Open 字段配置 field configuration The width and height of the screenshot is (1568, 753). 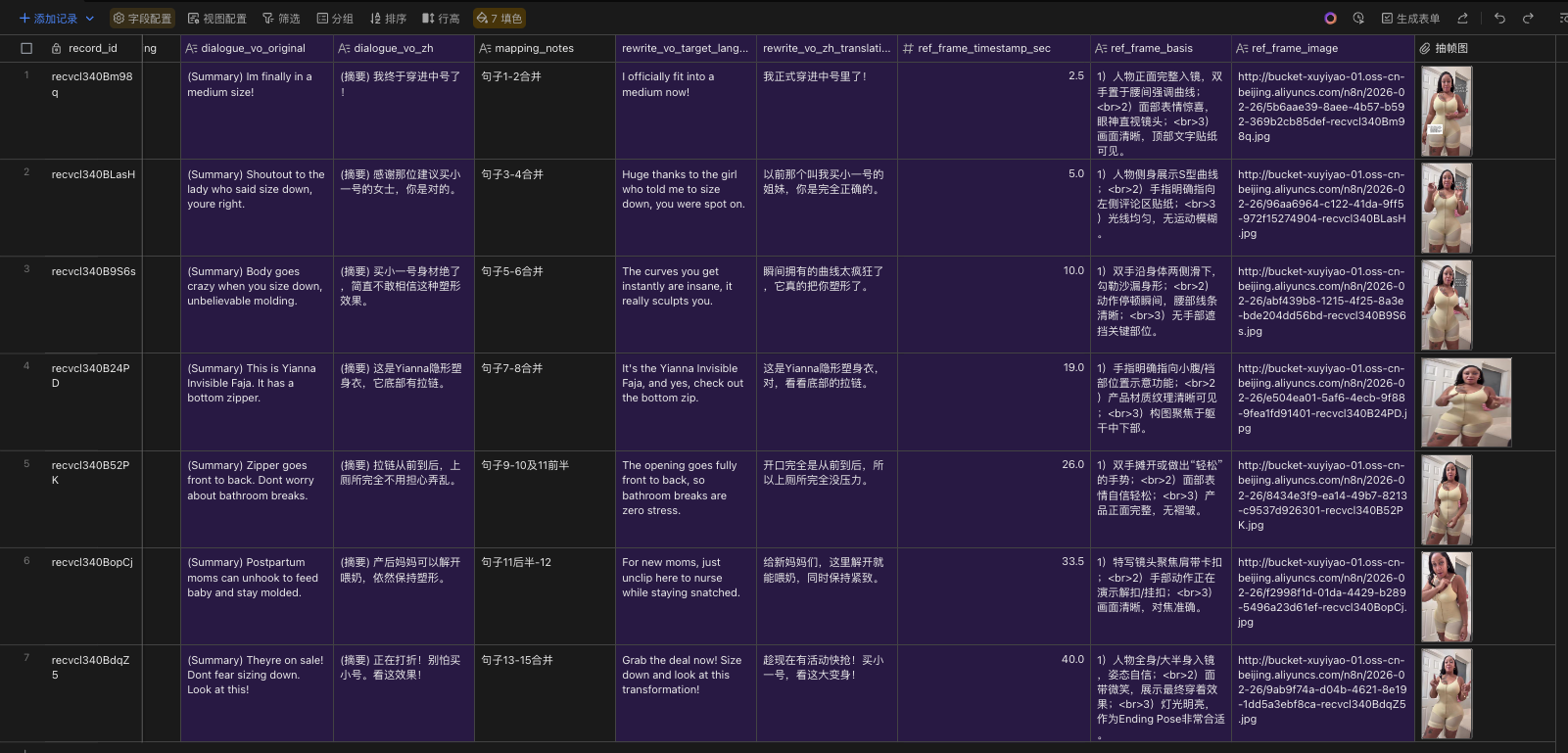(x=142, y=19)
